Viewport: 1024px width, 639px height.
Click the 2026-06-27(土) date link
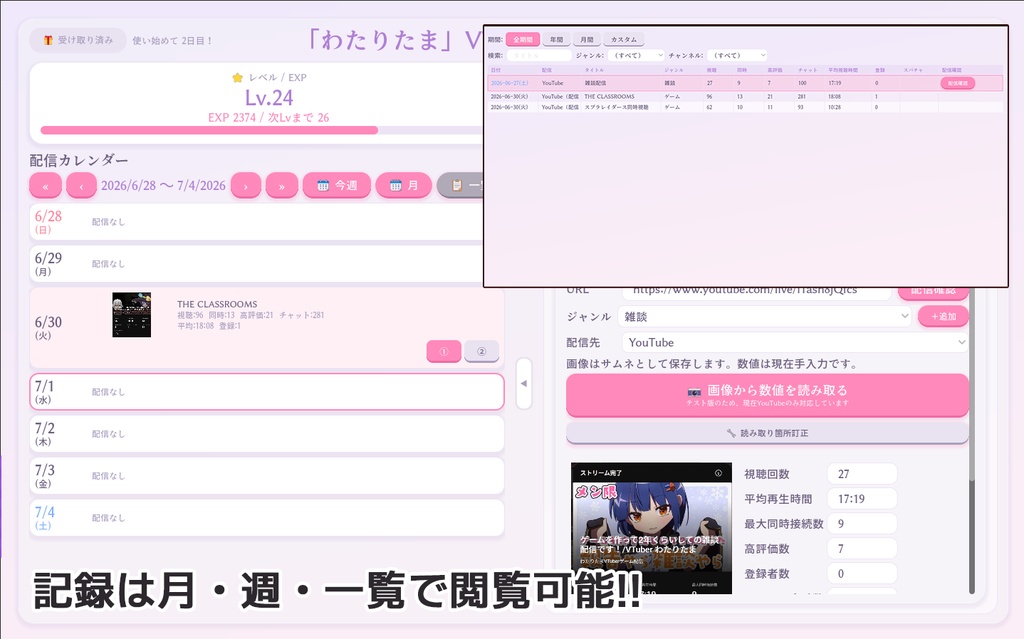coord(509,84)
